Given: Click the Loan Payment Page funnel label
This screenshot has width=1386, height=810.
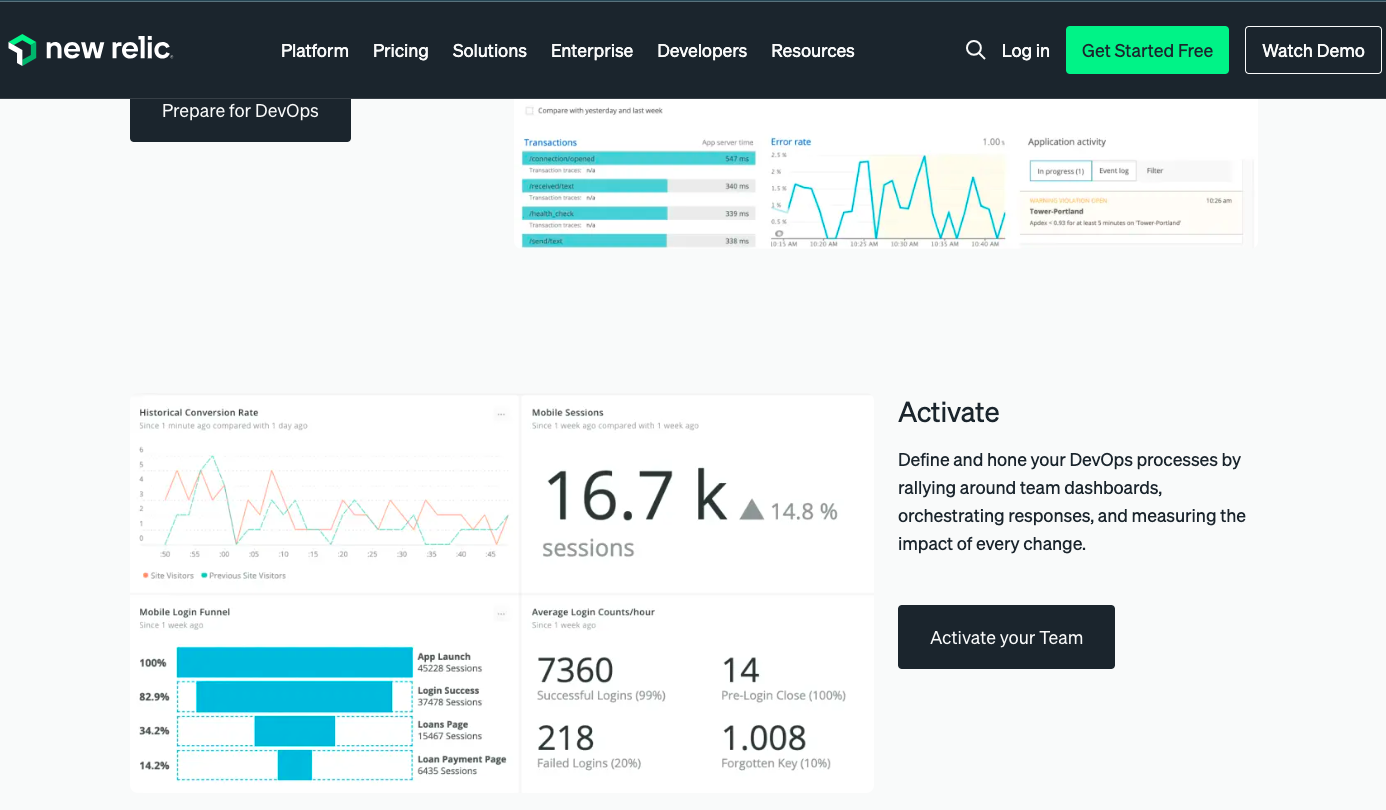Looking at the screenshot, I should pos(462,760).
